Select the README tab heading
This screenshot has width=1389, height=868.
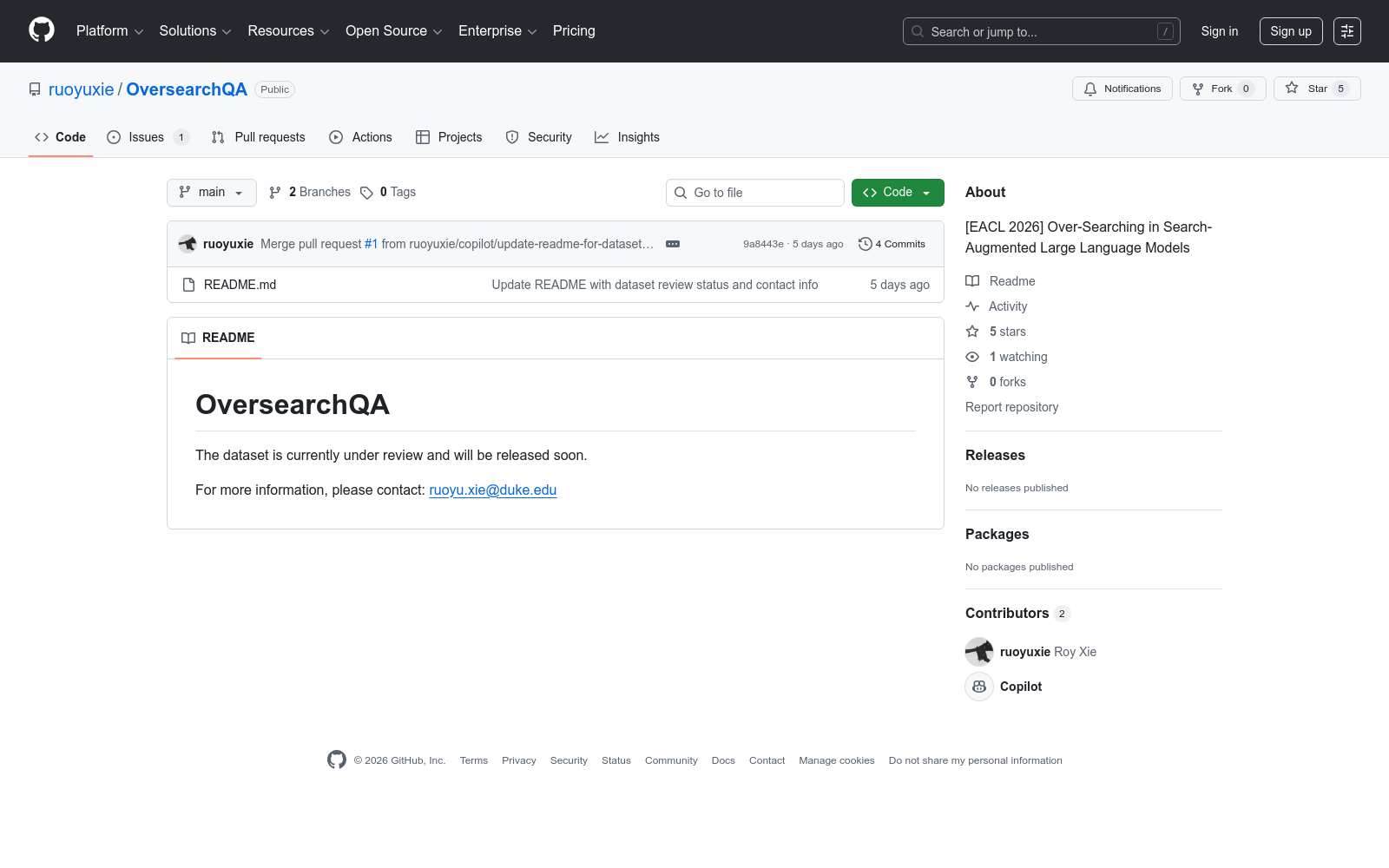coord(218,338)
